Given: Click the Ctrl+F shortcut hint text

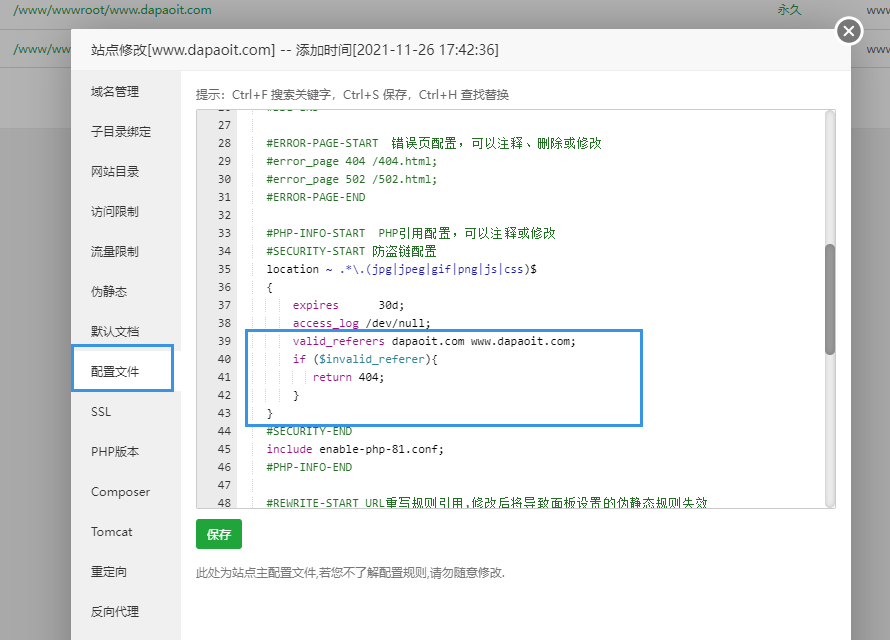Looking at the screenshot, I should 282,95.
